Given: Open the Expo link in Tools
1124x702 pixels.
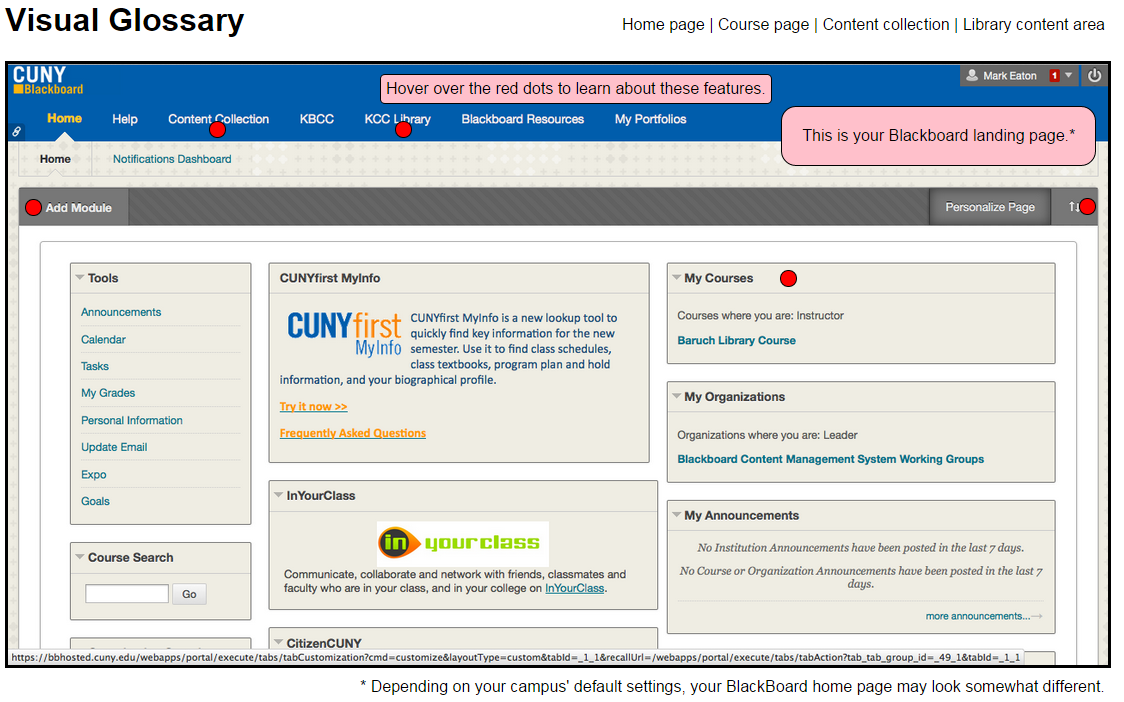Looking at the screenshot, I should tap(93, 475).
